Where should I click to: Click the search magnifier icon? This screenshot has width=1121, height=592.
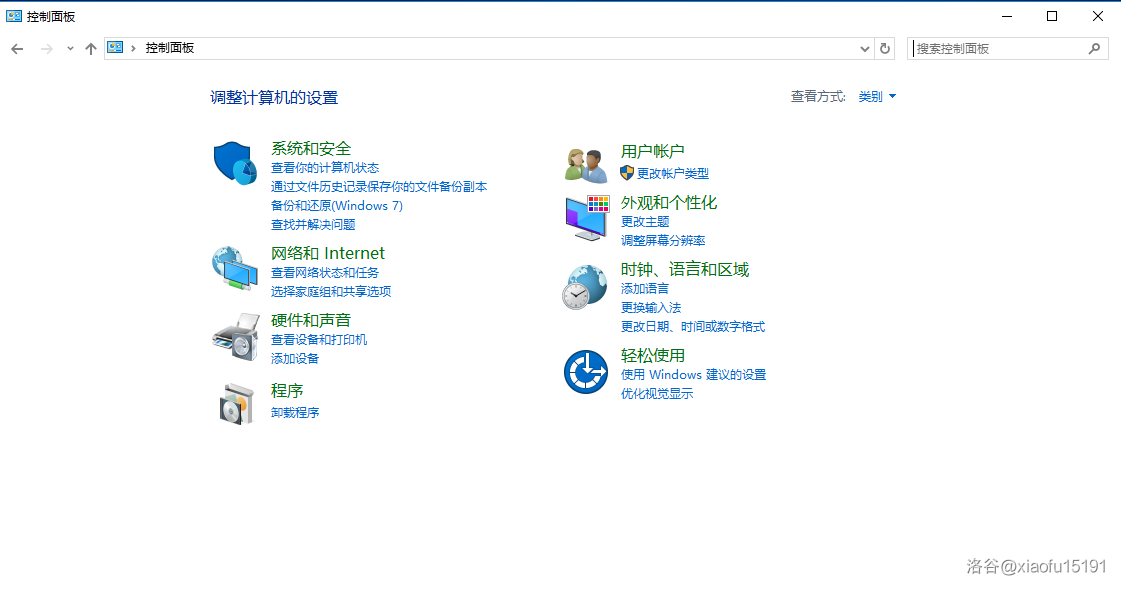[x=1095, y=49]
